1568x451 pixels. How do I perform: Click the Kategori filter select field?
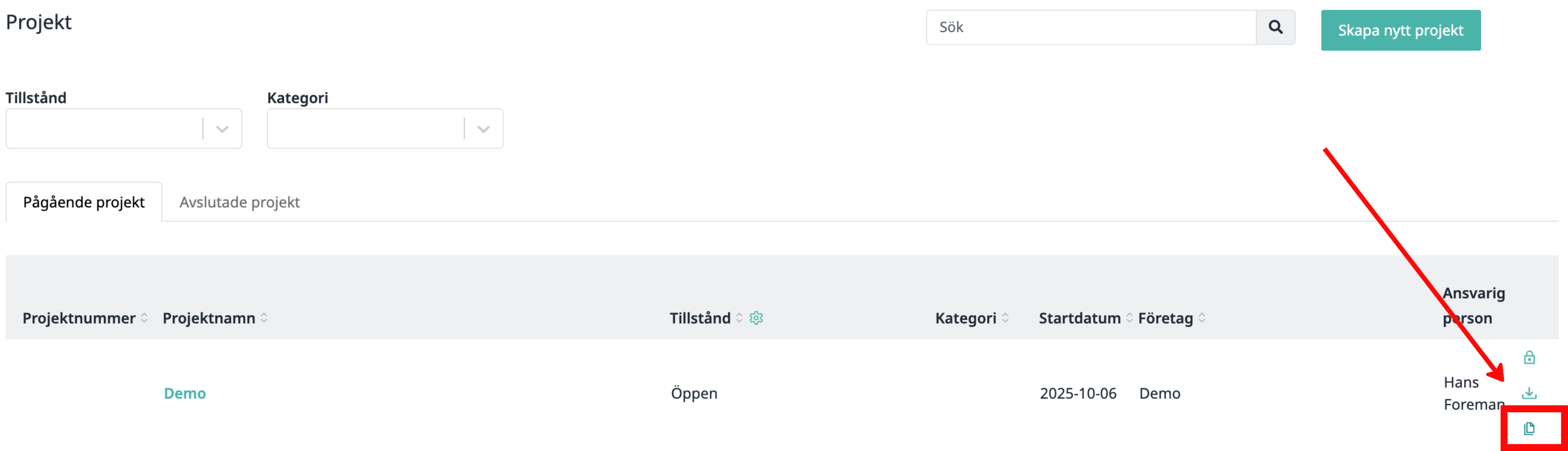coord(385,128)
